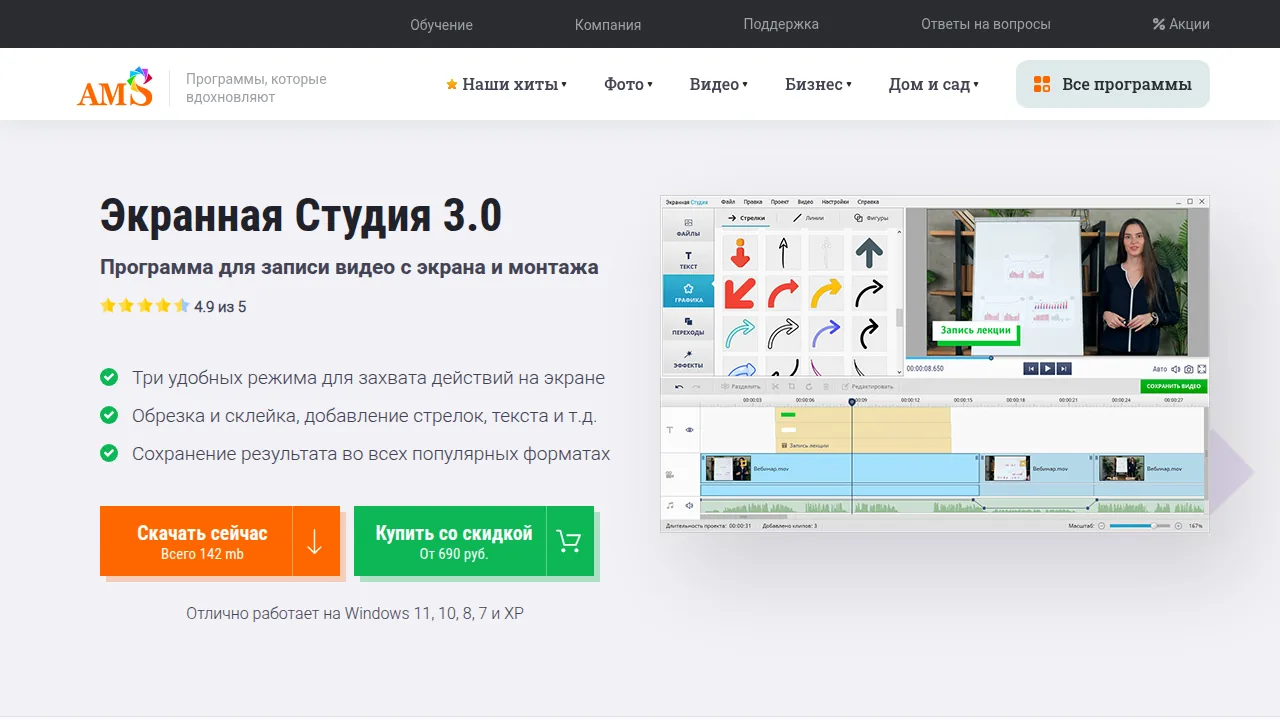This screenshot has height=720, width=1280.
Task: Select the purple-blue curved arrow
Action: coord(826,333)
